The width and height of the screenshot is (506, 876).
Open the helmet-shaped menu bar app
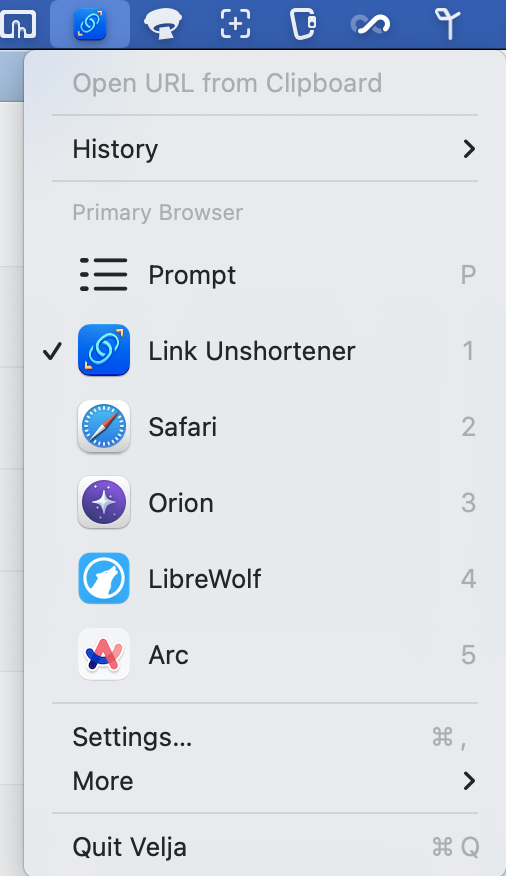pyautogui.click(x=163, y=25)
